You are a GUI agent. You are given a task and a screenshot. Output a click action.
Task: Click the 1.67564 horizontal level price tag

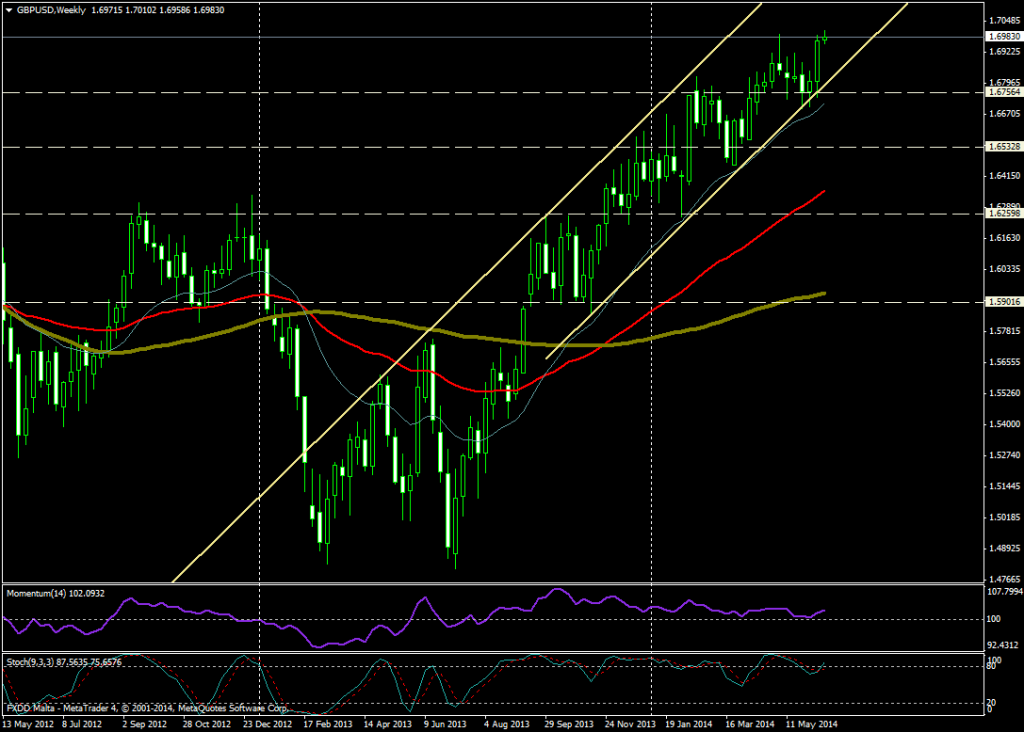(1003, 92)
